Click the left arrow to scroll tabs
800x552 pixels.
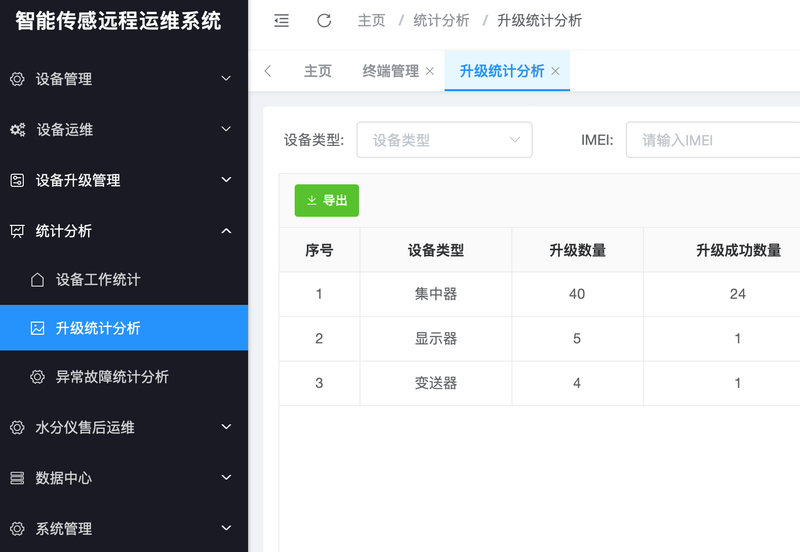(268, 71)
